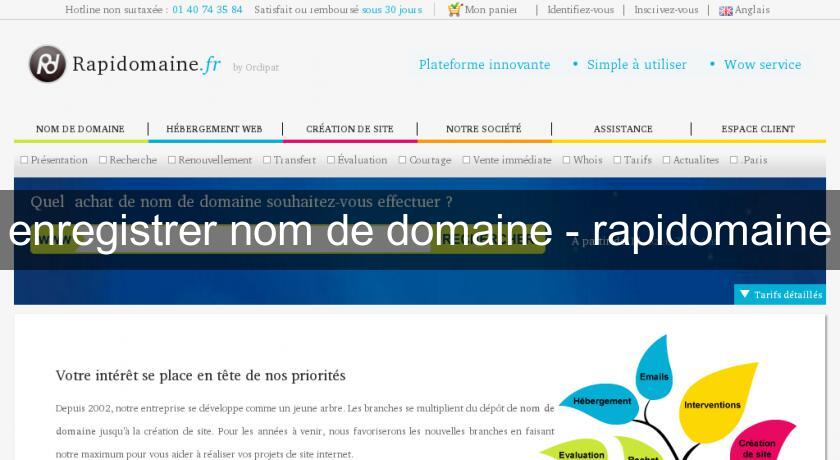Open the Hébergement Web menu

(214, 129)
